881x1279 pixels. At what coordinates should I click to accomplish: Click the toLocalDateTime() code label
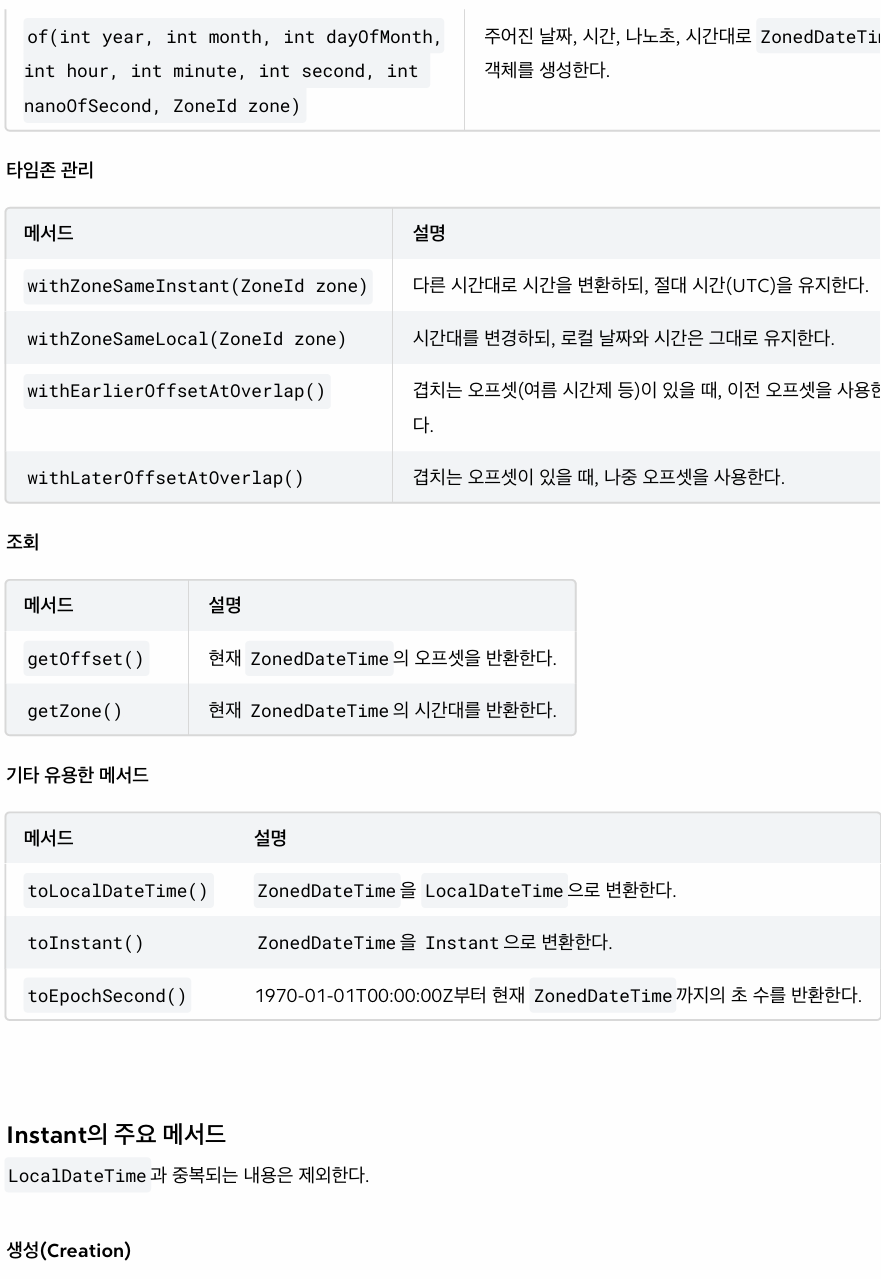pos(118,891)
